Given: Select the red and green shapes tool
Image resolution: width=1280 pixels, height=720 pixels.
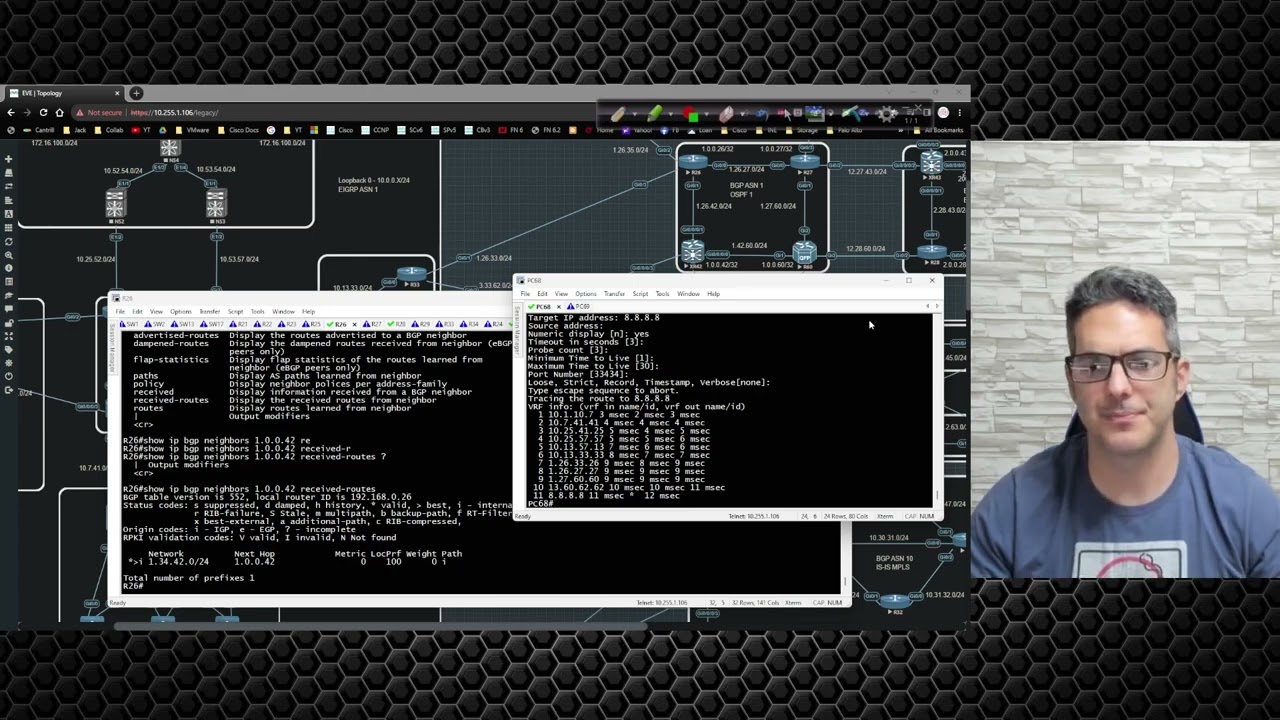Looking at the screenshot, I should tap(690, 114).
